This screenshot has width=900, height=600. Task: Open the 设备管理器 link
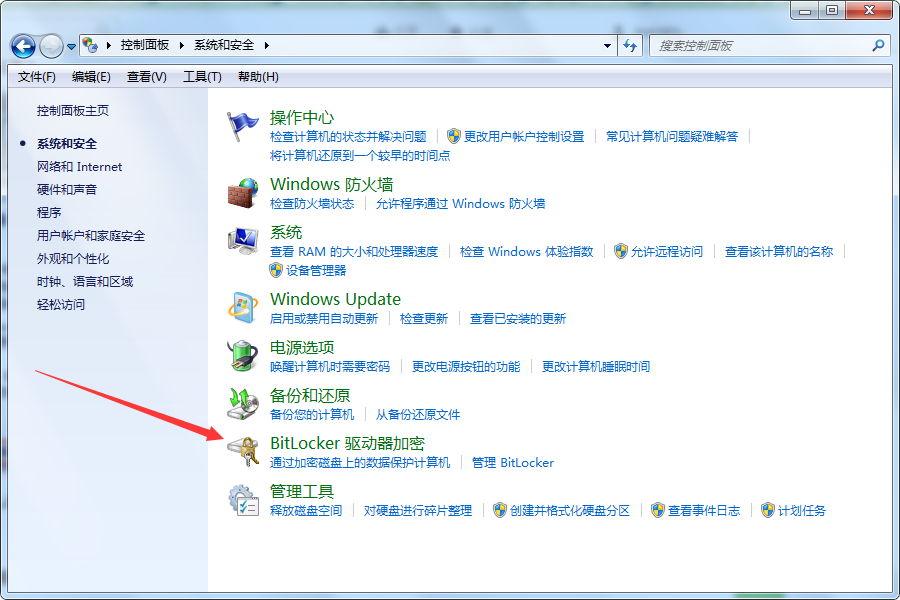pos(315,270)
